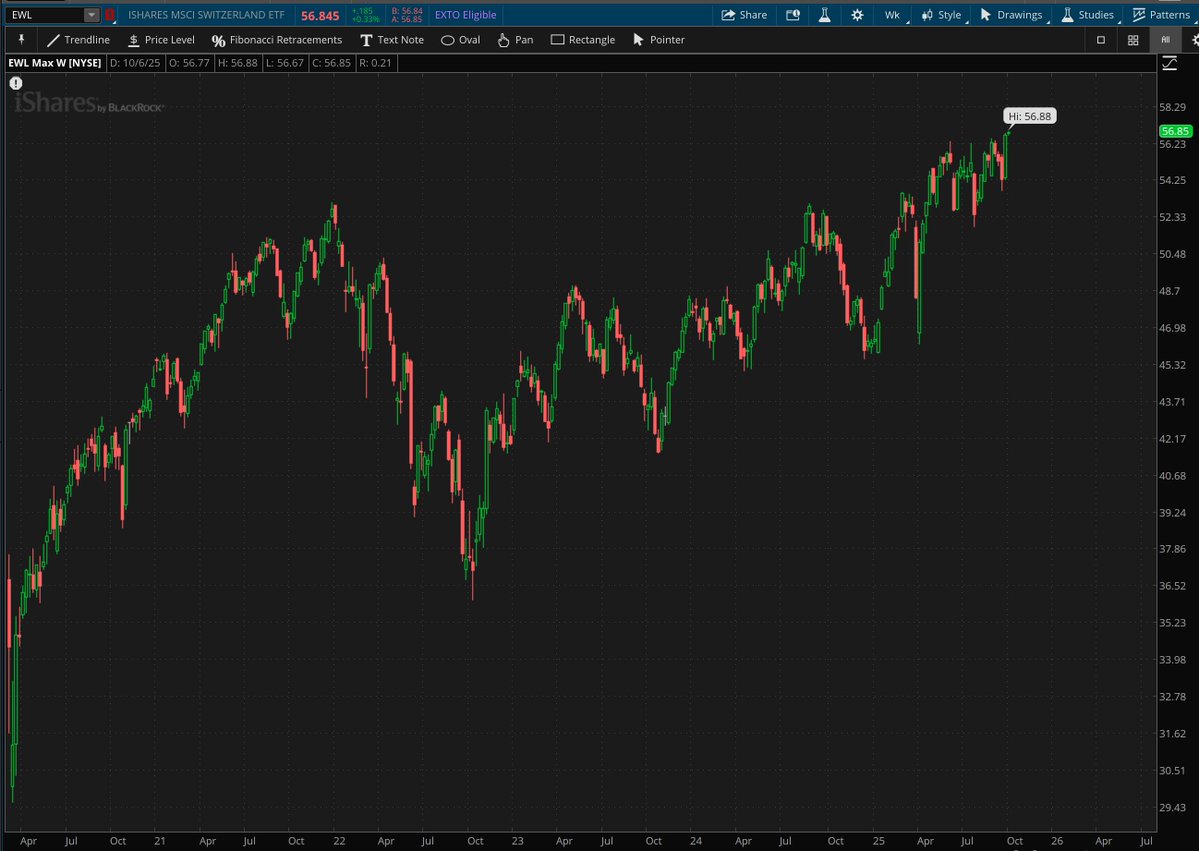Switch to the Pointer tool

[658, 40]
